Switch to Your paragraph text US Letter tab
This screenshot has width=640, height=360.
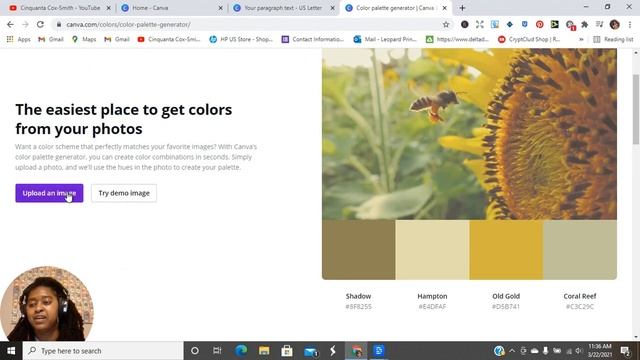(284, 8)
